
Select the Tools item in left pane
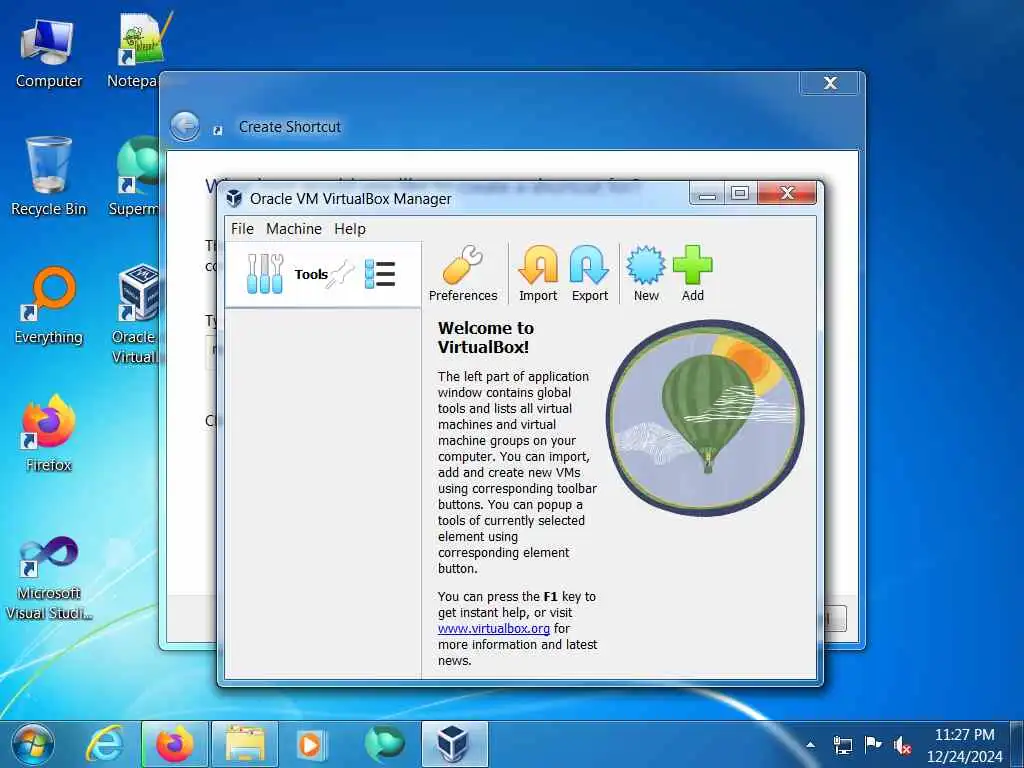click(323, 274)
